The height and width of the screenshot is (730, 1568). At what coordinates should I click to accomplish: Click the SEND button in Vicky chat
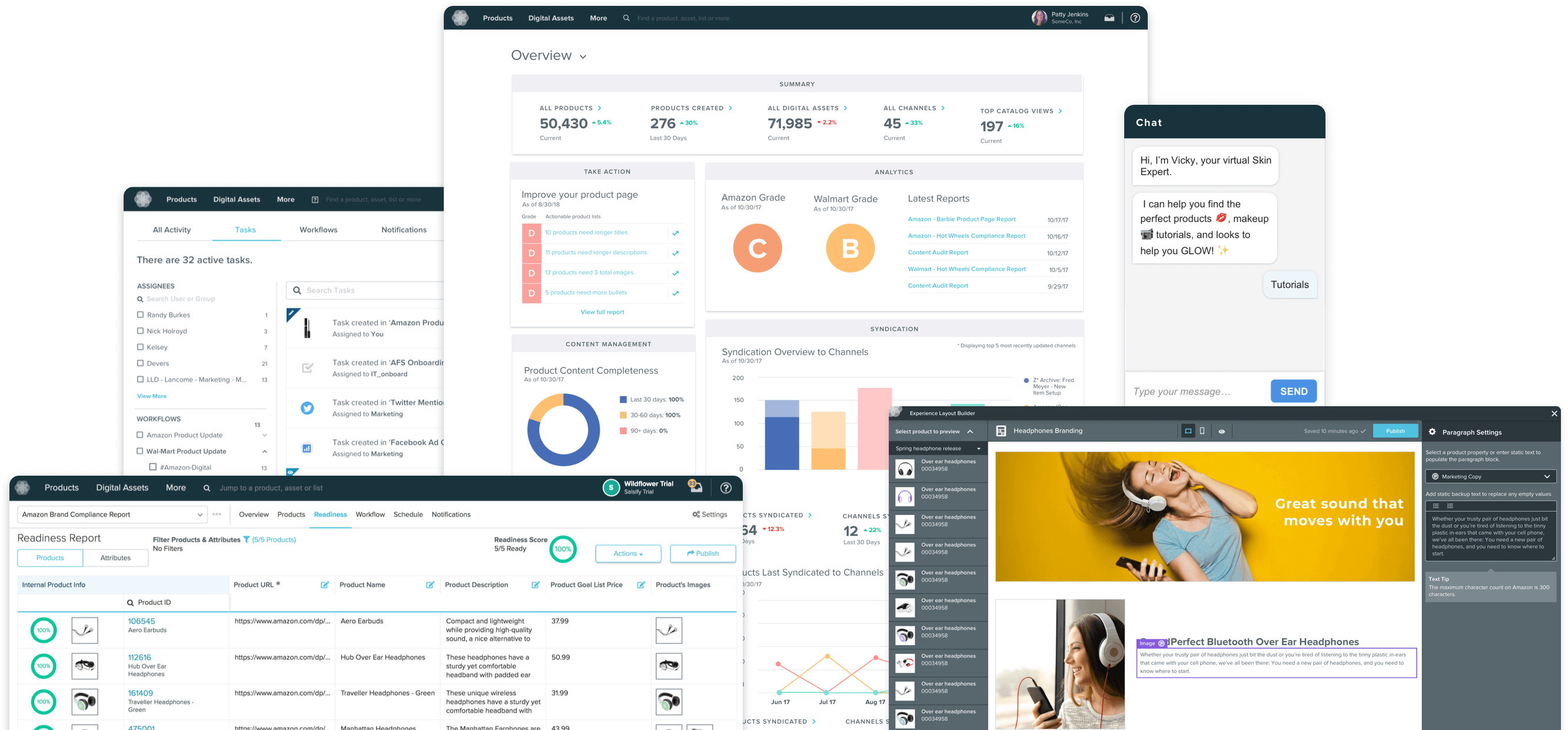(1294, 391)
